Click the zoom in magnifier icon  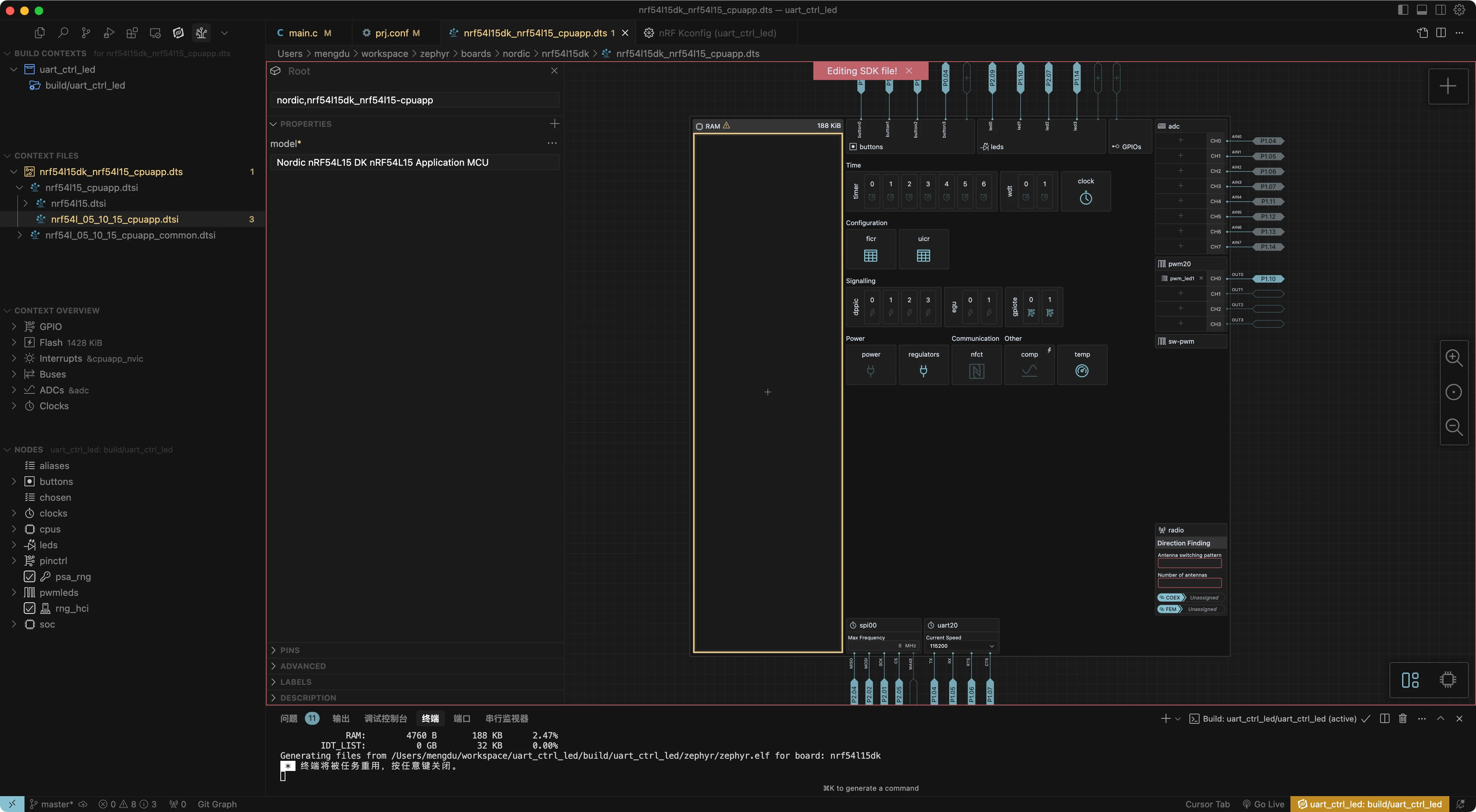[x=1454, y=358]
